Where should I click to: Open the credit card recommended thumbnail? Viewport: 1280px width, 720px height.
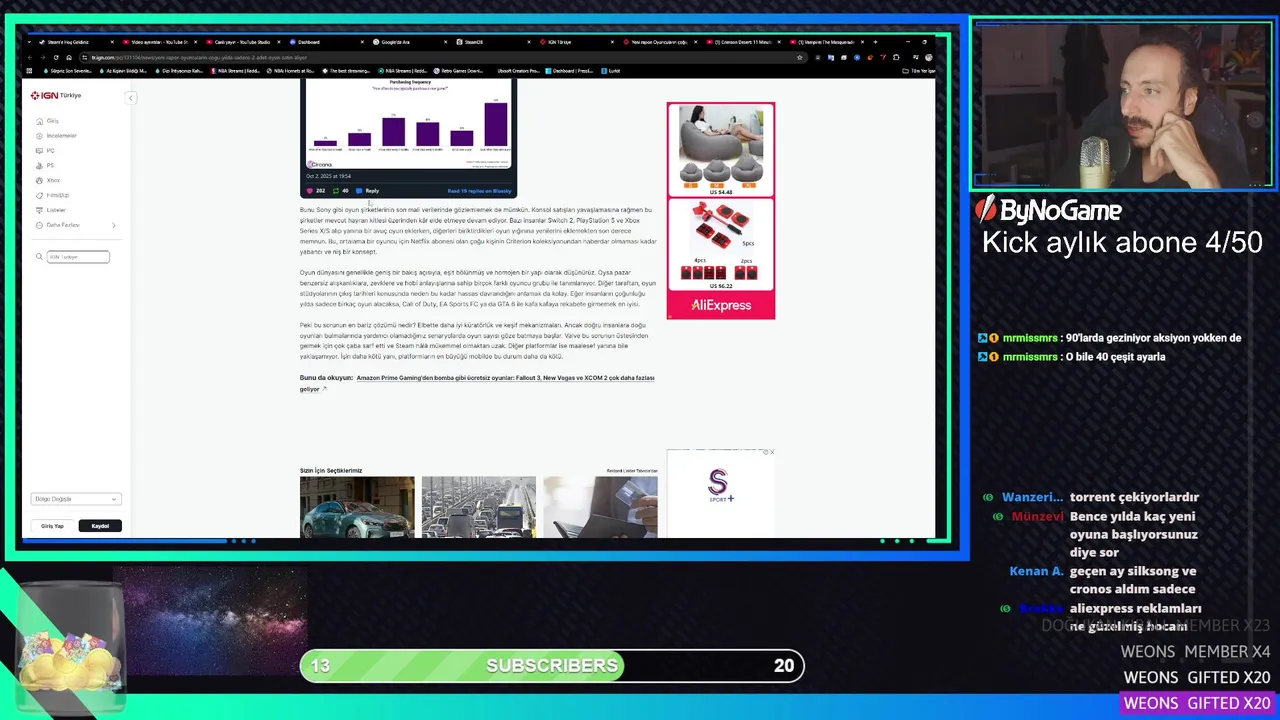[600, 507]
